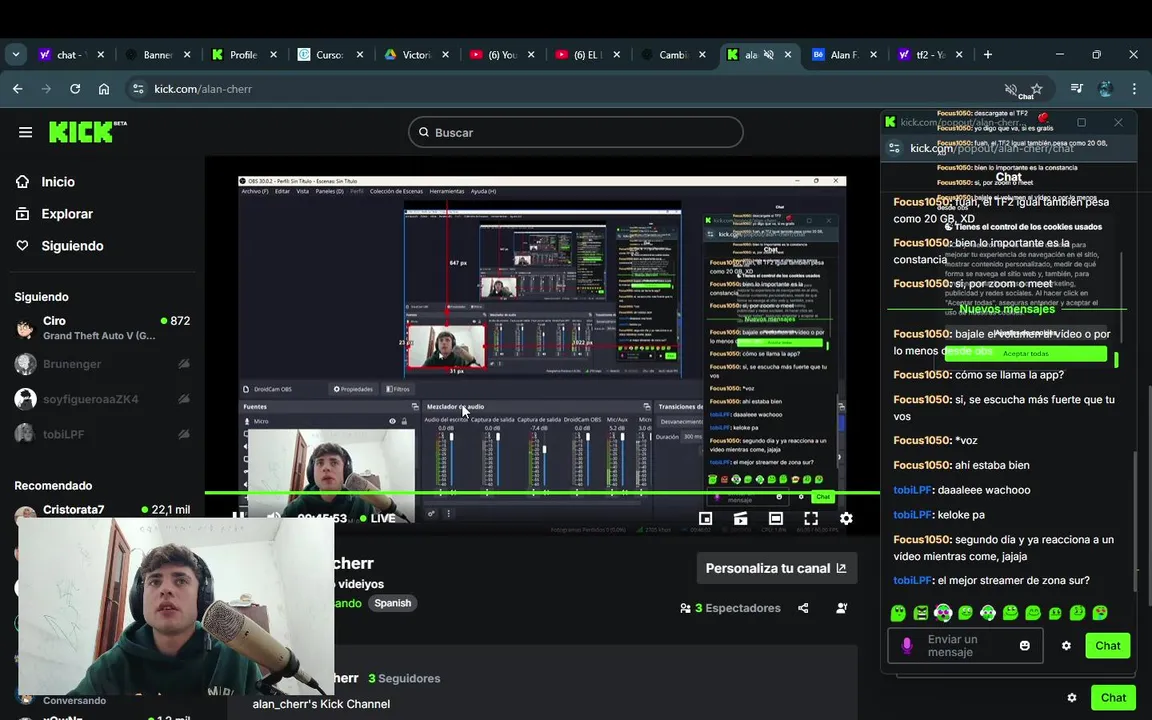Open soyfigueroaaZK4's channel in sidebar
The width and height of the screenshot is (1152, 720).
click(102, 399)
